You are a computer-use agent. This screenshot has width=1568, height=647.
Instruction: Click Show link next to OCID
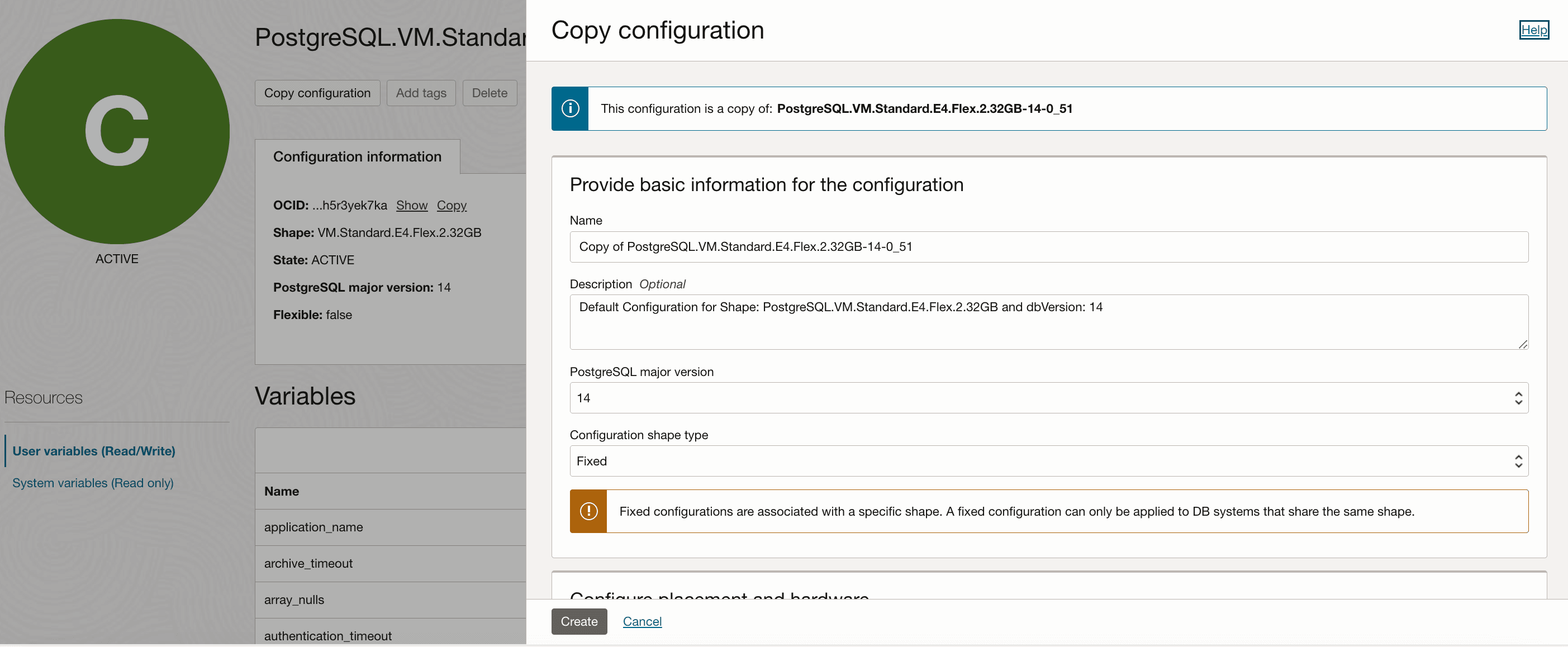(x=411, y=205)
